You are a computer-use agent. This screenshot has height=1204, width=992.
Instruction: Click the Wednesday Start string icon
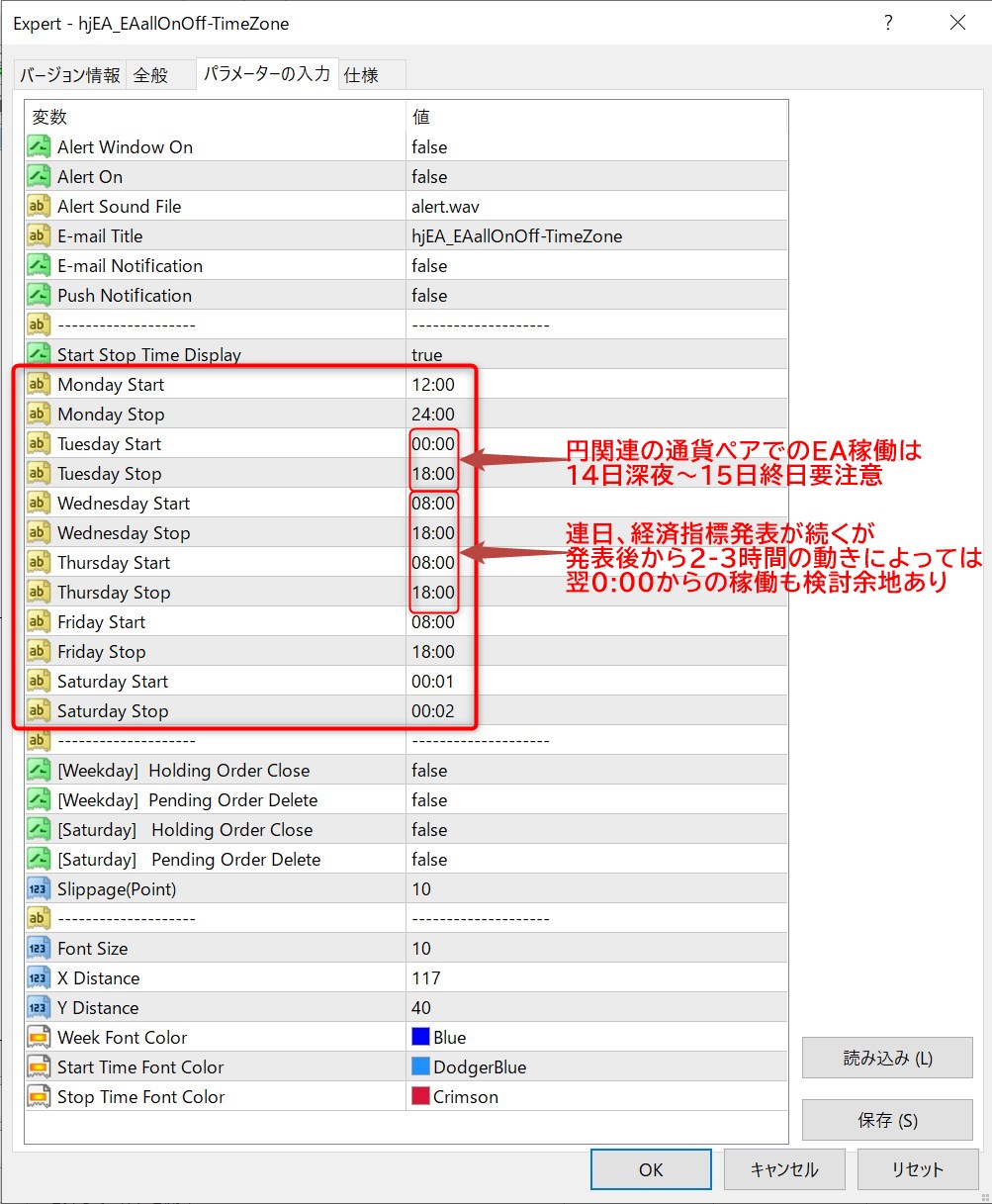[39, 504]
